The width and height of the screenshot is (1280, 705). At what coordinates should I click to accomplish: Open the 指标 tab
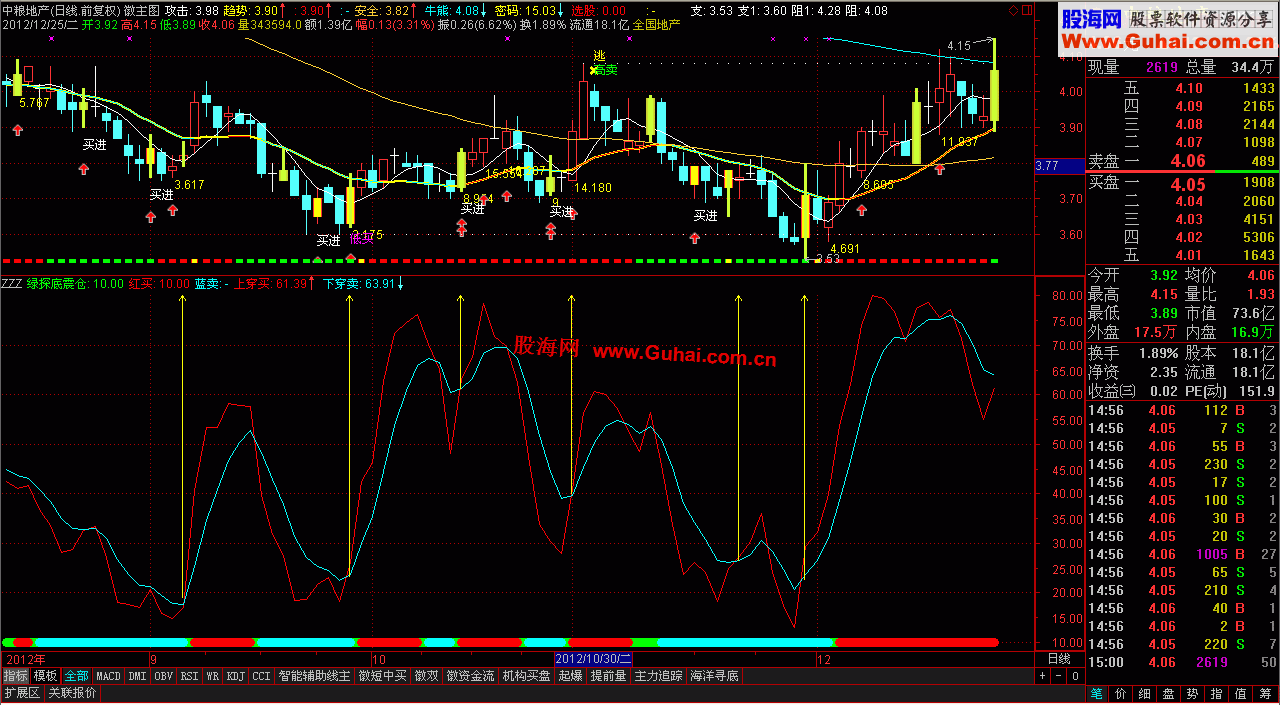15,677
